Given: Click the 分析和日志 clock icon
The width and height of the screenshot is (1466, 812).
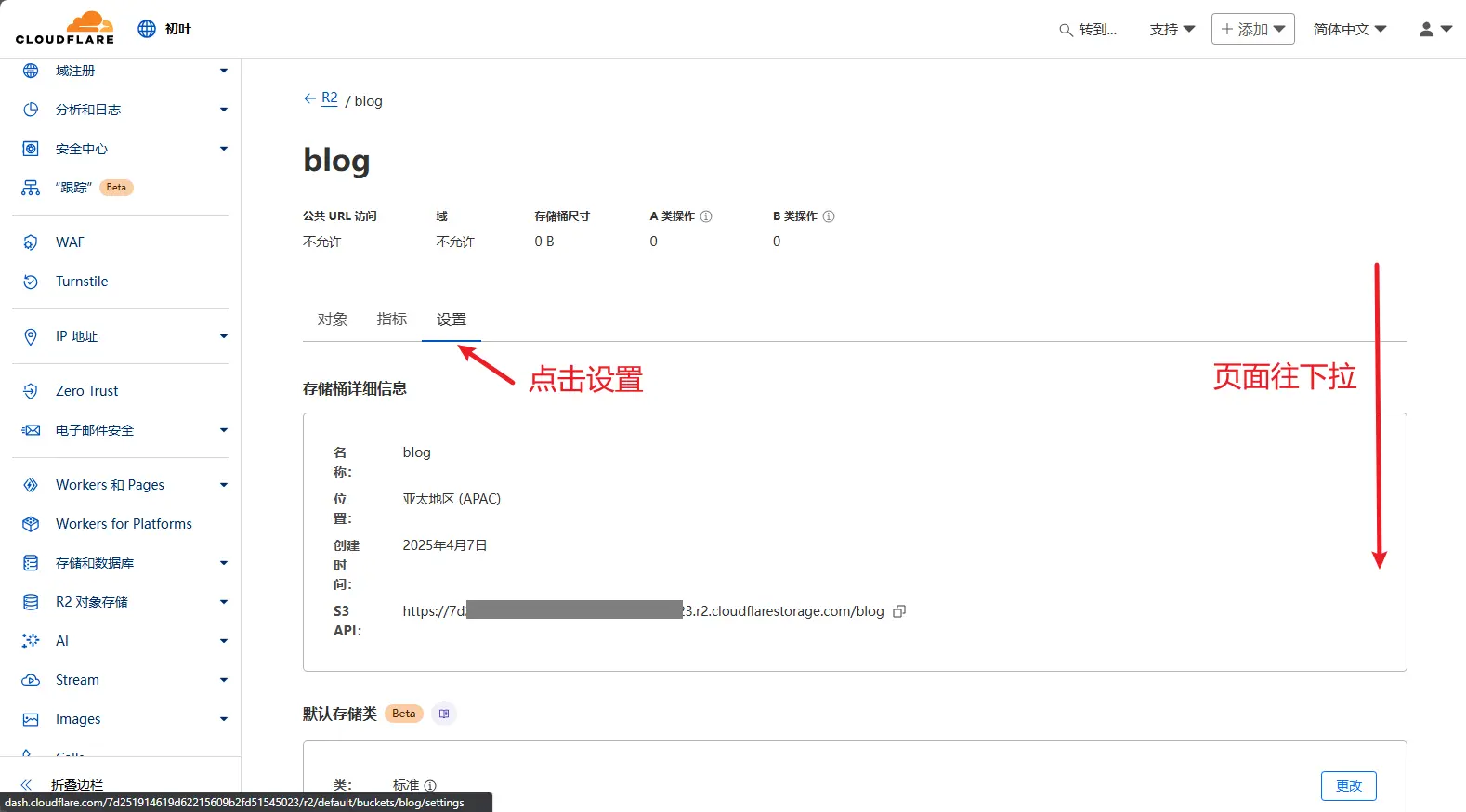Looking at the screenshot, I should tap(31, 110).
